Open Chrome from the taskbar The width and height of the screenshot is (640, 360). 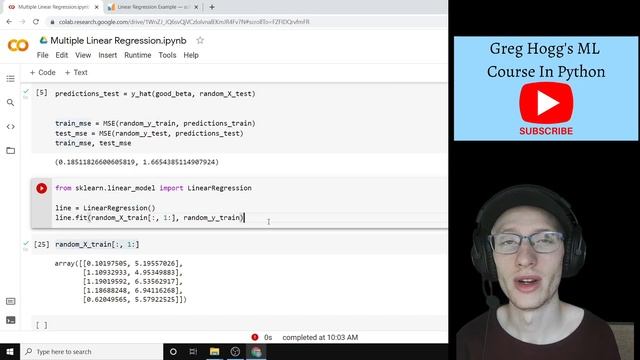[256, 351]
